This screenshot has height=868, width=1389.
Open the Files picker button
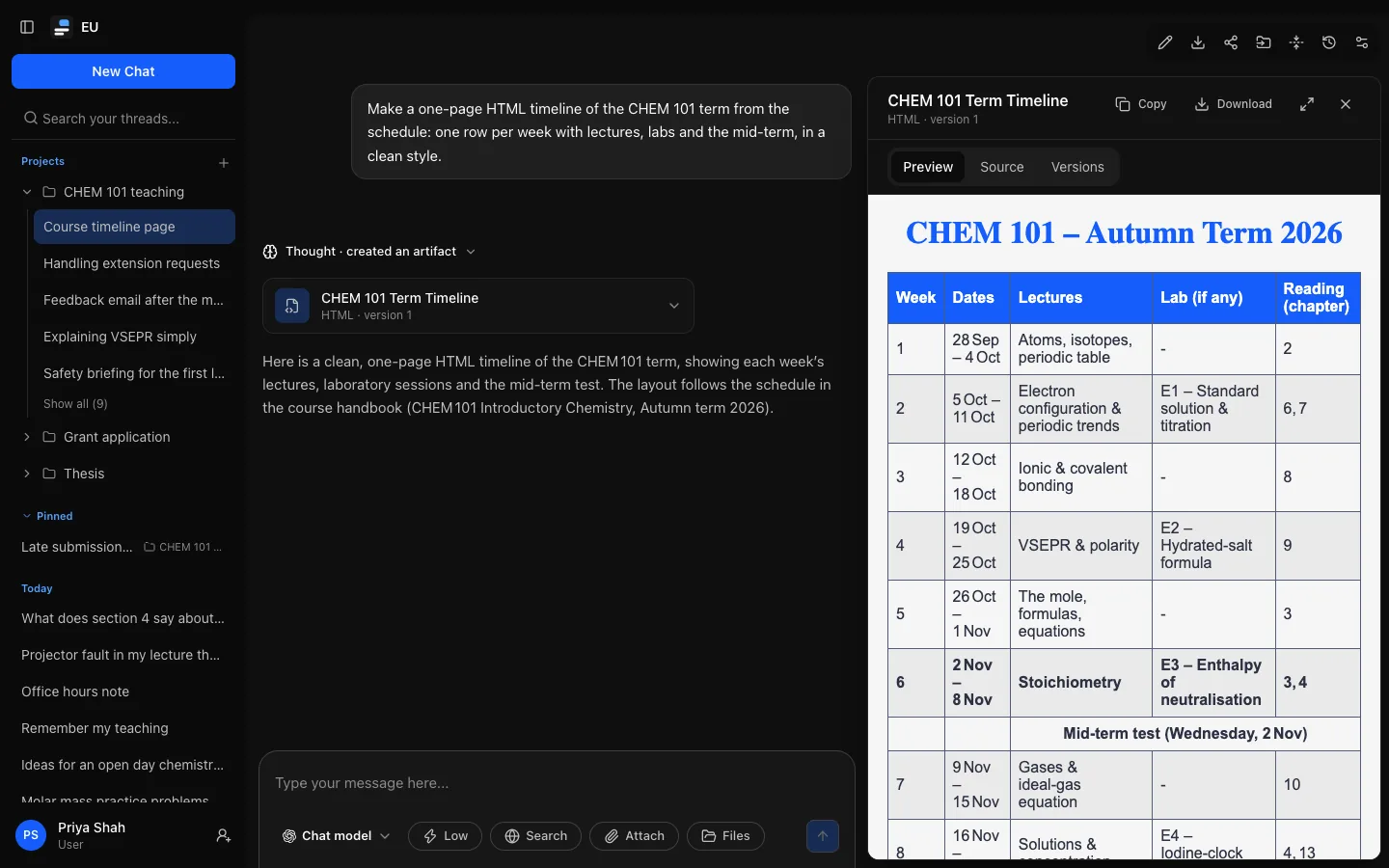pos(725,836)
